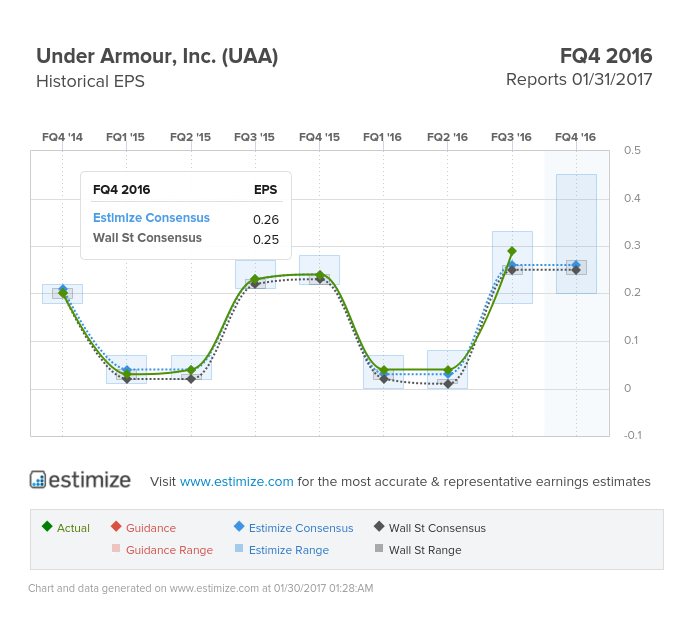Click the Historical EPS subtitle
685x620 pixels.
(x=90, y=81)
